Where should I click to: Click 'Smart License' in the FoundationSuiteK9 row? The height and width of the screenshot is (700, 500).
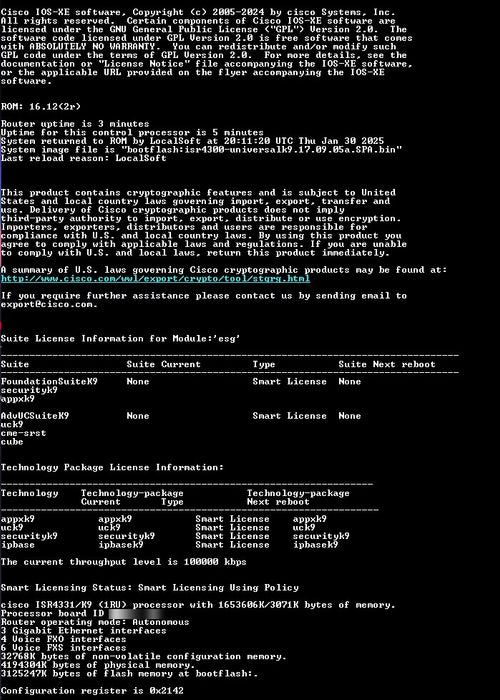289,382
